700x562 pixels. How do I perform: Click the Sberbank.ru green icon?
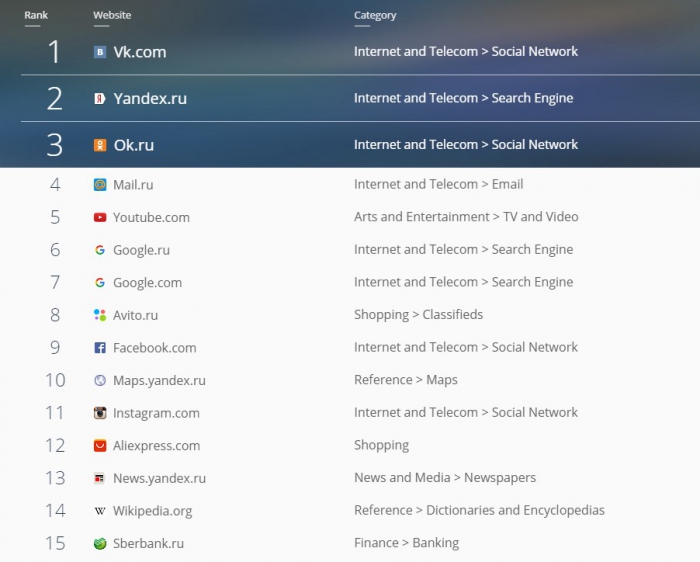click(x=100, y=544)
